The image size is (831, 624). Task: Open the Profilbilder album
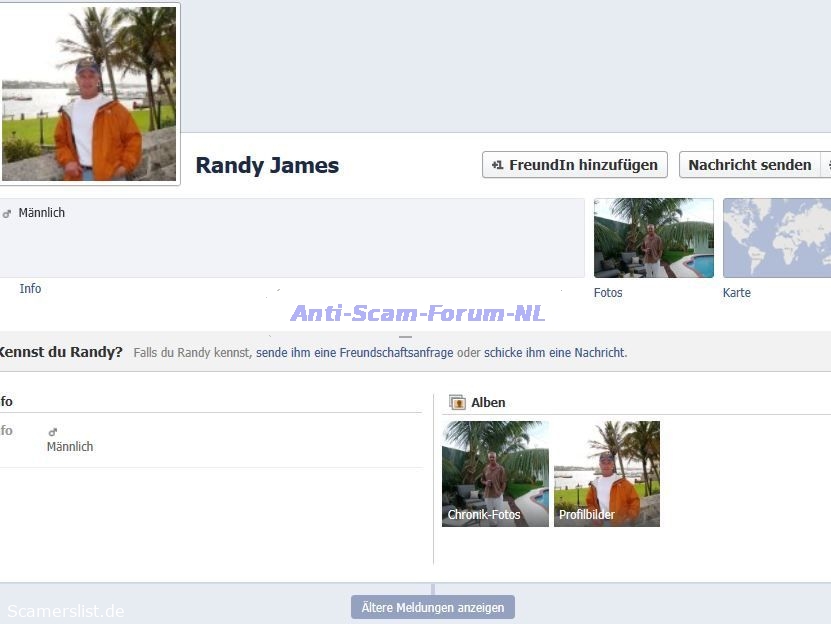pos(607,474)
